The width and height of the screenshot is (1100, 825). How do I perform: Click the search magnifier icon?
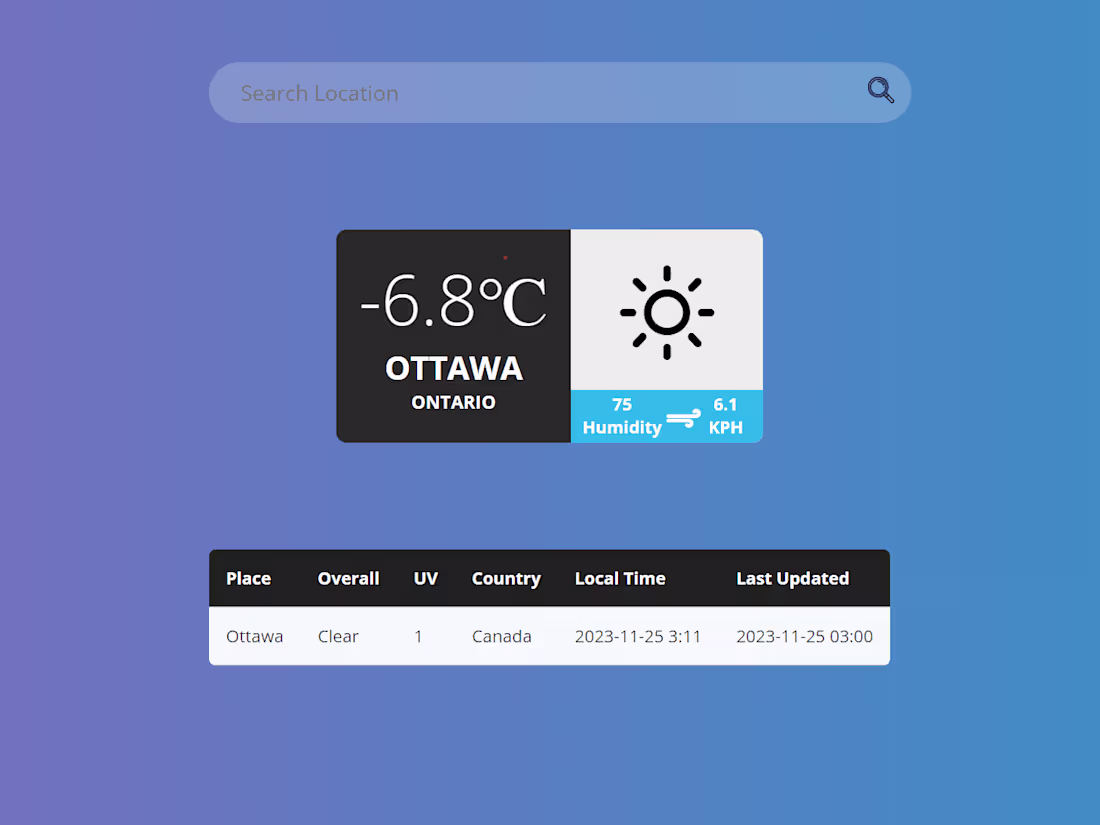point(880,90)
